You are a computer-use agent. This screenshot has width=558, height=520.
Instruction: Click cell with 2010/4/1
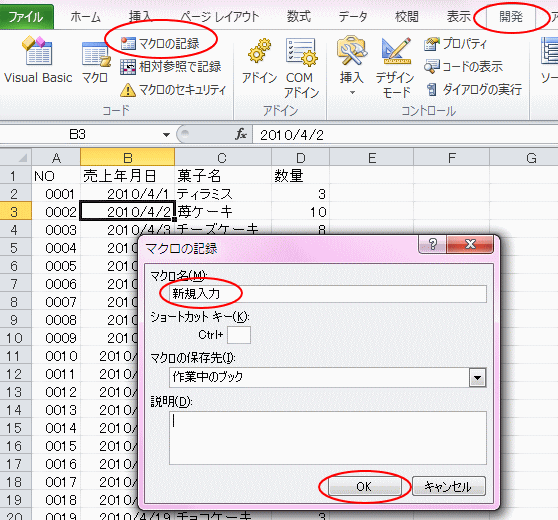tap(127, 194)
